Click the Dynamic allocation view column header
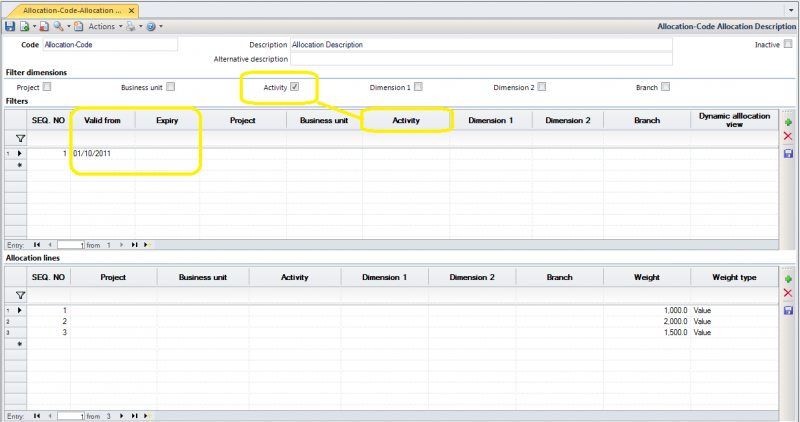Screen dimensions: 800x422 pos(734,120)
